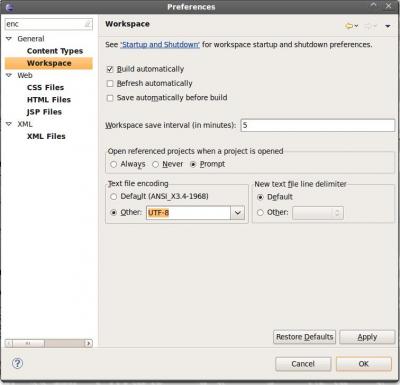Follow the 'Startup and Shutdown' link
400x385 pixels.
160,45
